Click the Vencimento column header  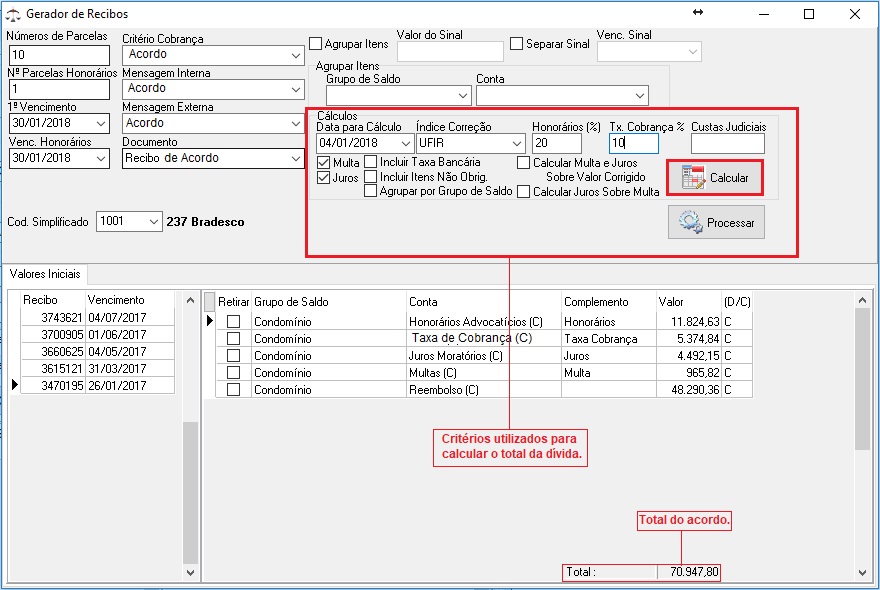(116, 300)
